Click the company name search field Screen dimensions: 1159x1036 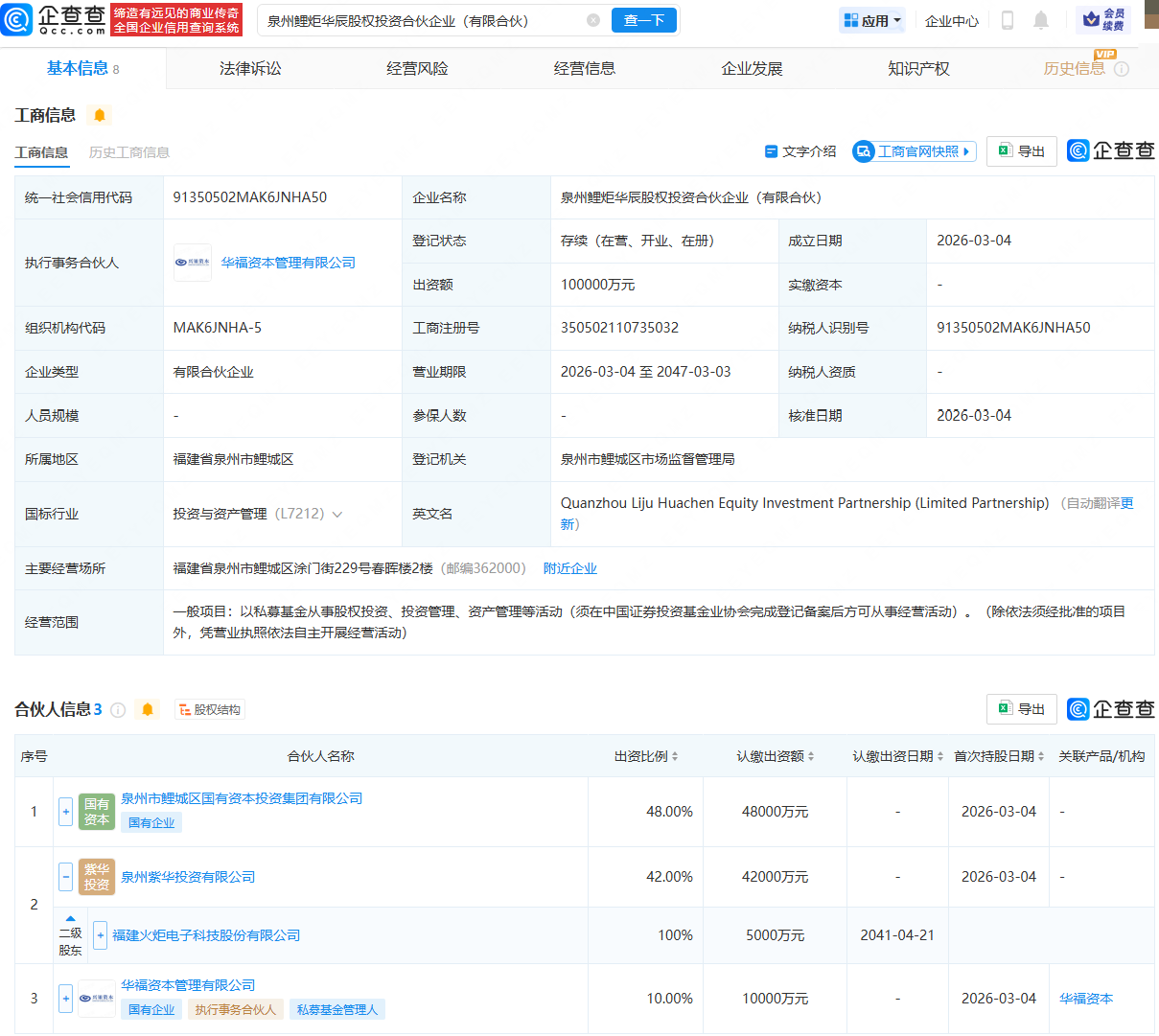(422, 20)
